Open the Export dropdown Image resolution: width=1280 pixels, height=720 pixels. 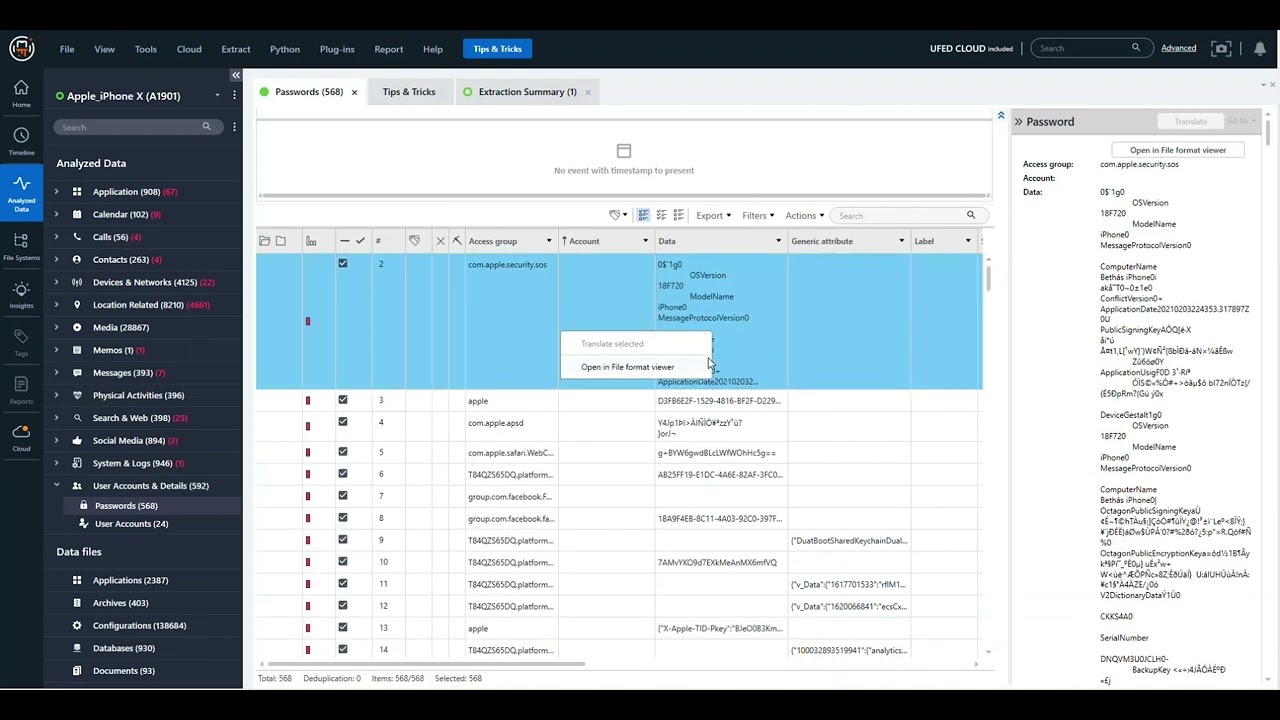coord(713,215)
